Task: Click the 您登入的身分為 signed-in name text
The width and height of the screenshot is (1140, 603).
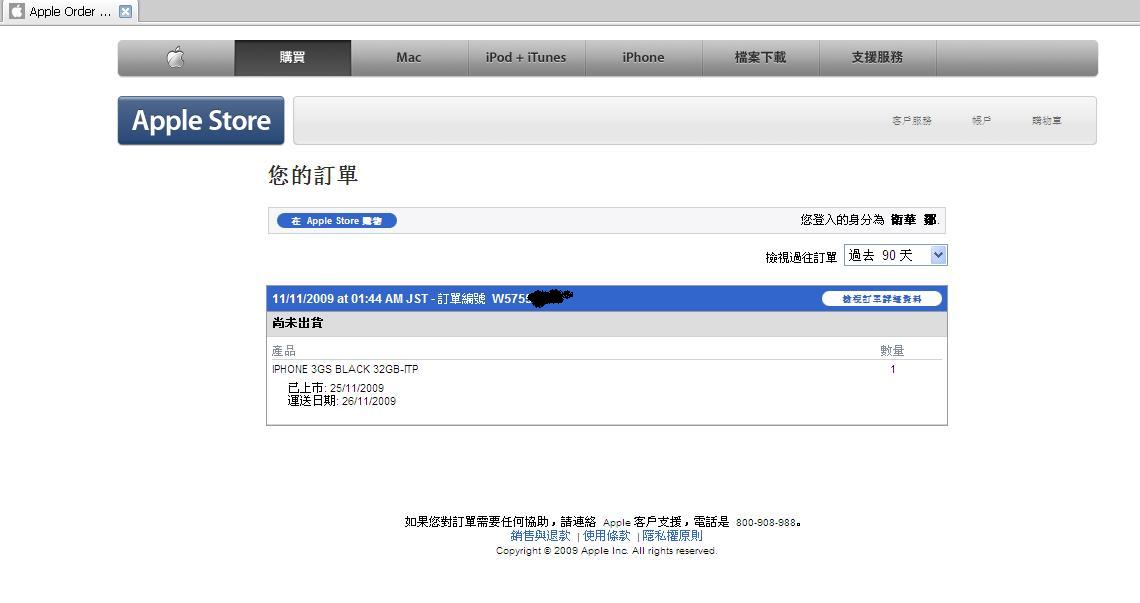Action: click(x=870, y=220)
